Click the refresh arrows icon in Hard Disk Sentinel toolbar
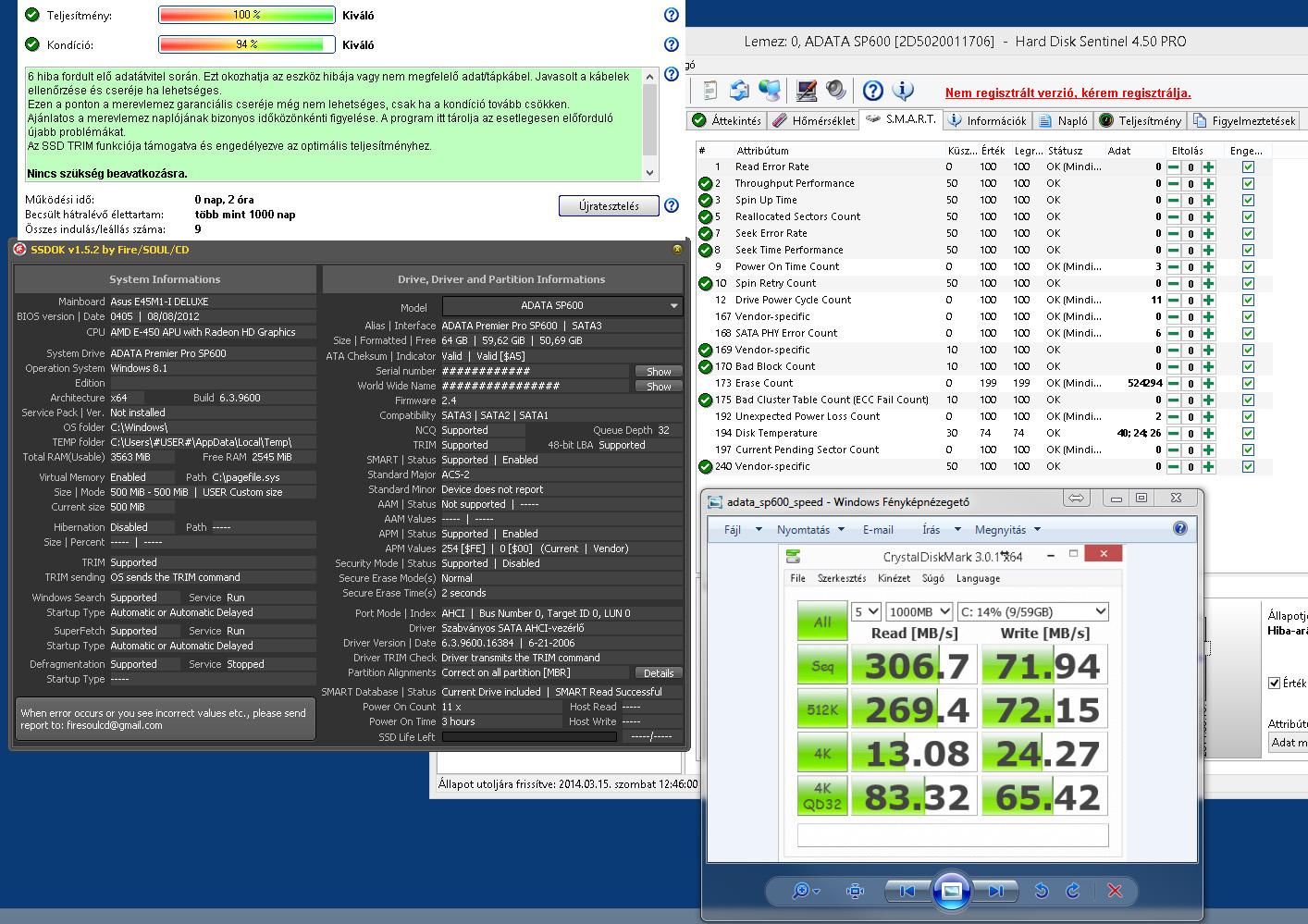This screenshot has width=1308, height=924. click(739, 90)
